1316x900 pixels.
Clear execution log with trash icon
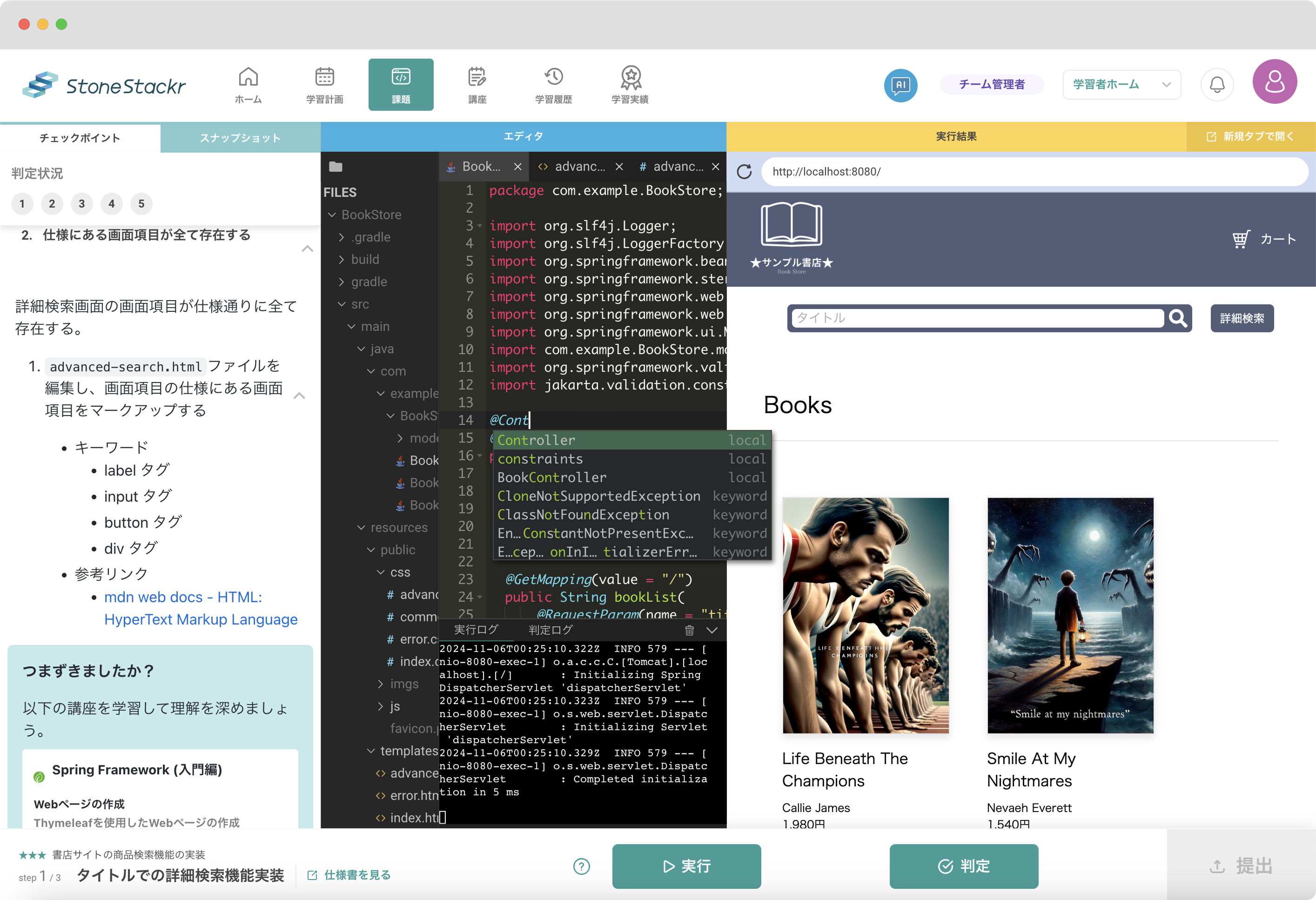689,630
